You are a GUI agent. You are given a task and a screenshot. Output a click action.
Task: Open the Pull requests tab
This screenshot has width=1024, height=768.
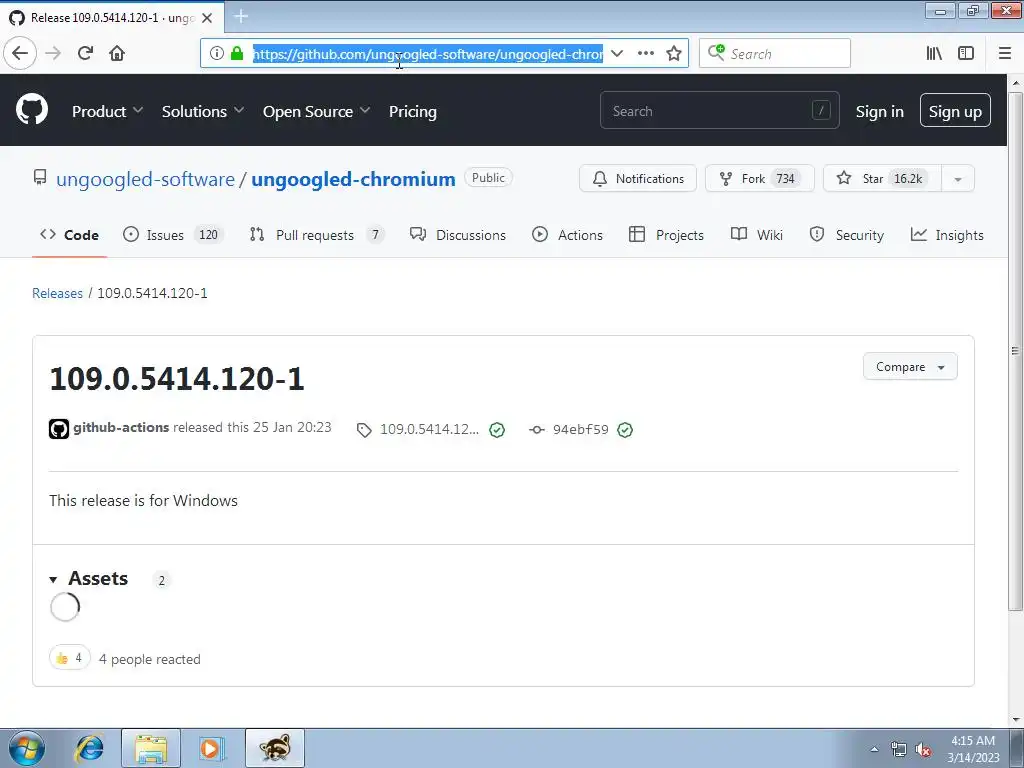[x=317, y=235]
